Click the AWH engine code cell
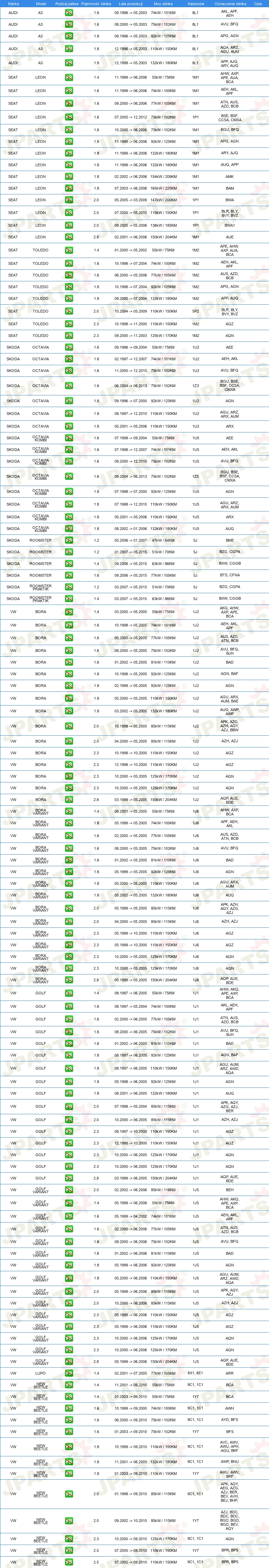 [229, 1408]
